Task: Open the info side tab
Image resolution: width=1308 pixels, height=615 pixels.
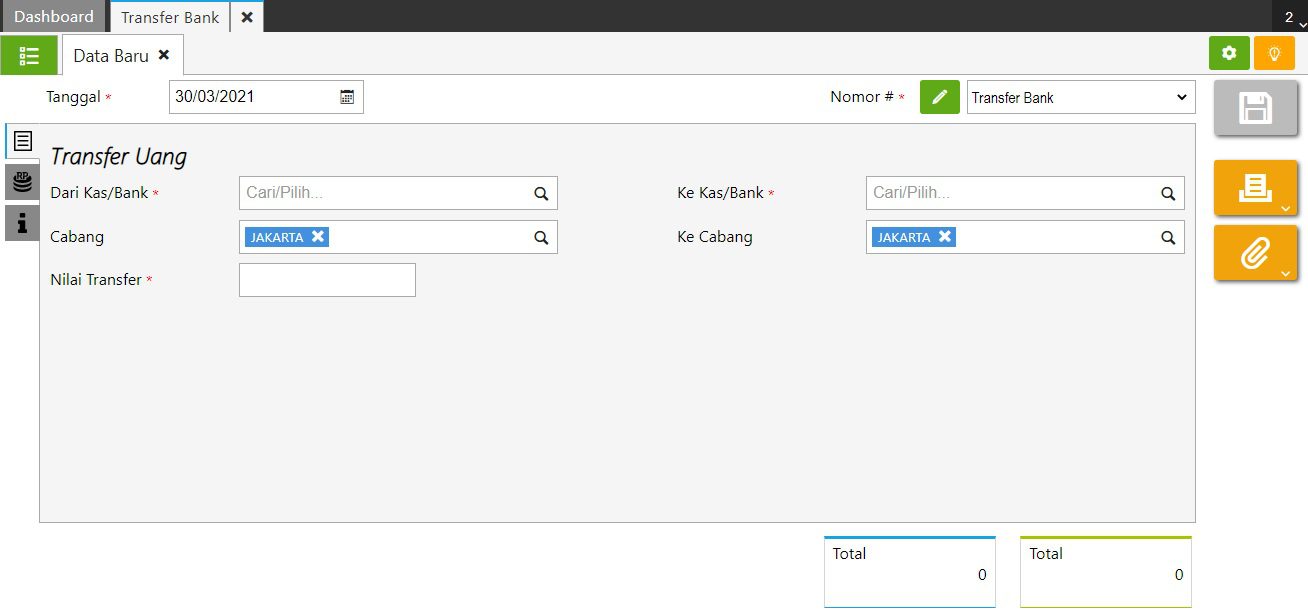Action: tap(22, 223)
